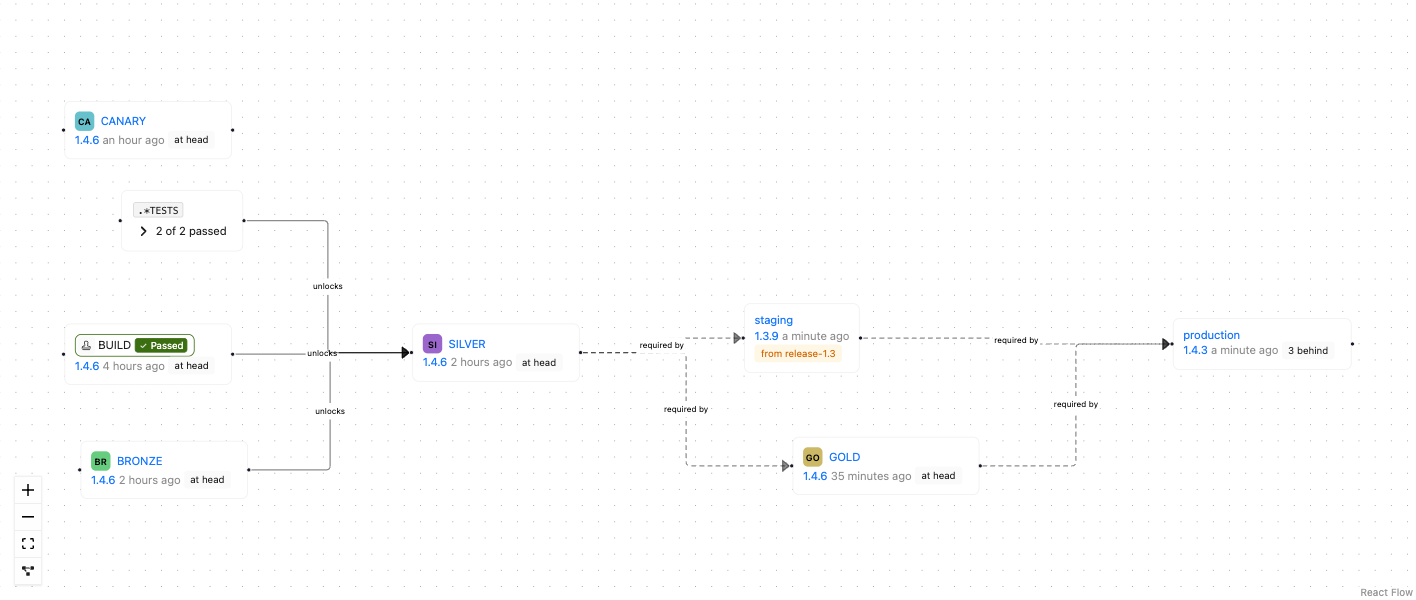Click the '2 of 2 passed' text
Image resolution: width=1416 pixels, height=600 pixels.
coord(191,231)
